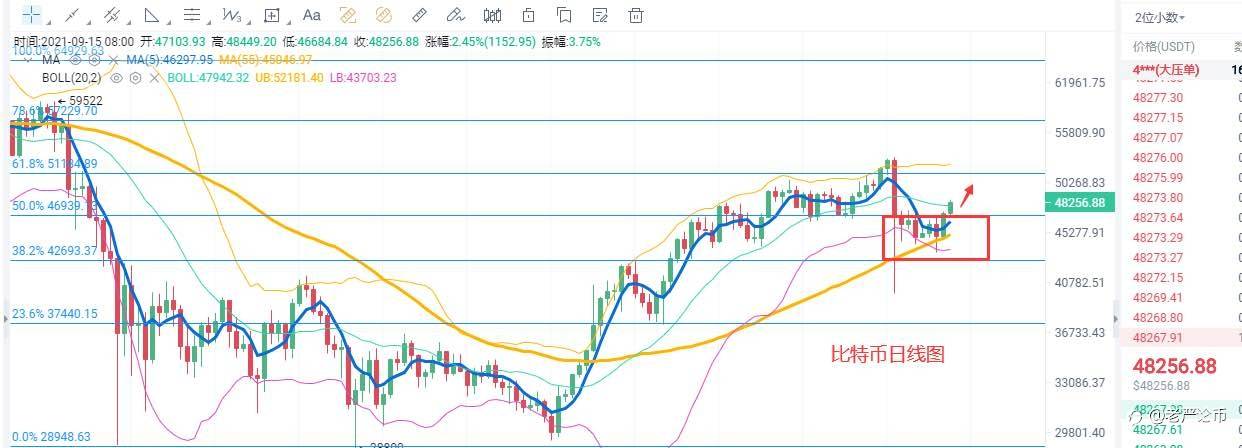Select the triangle shape drawing tool
The height and width of the screenshot is (448, 1242).
coord(152,15)
